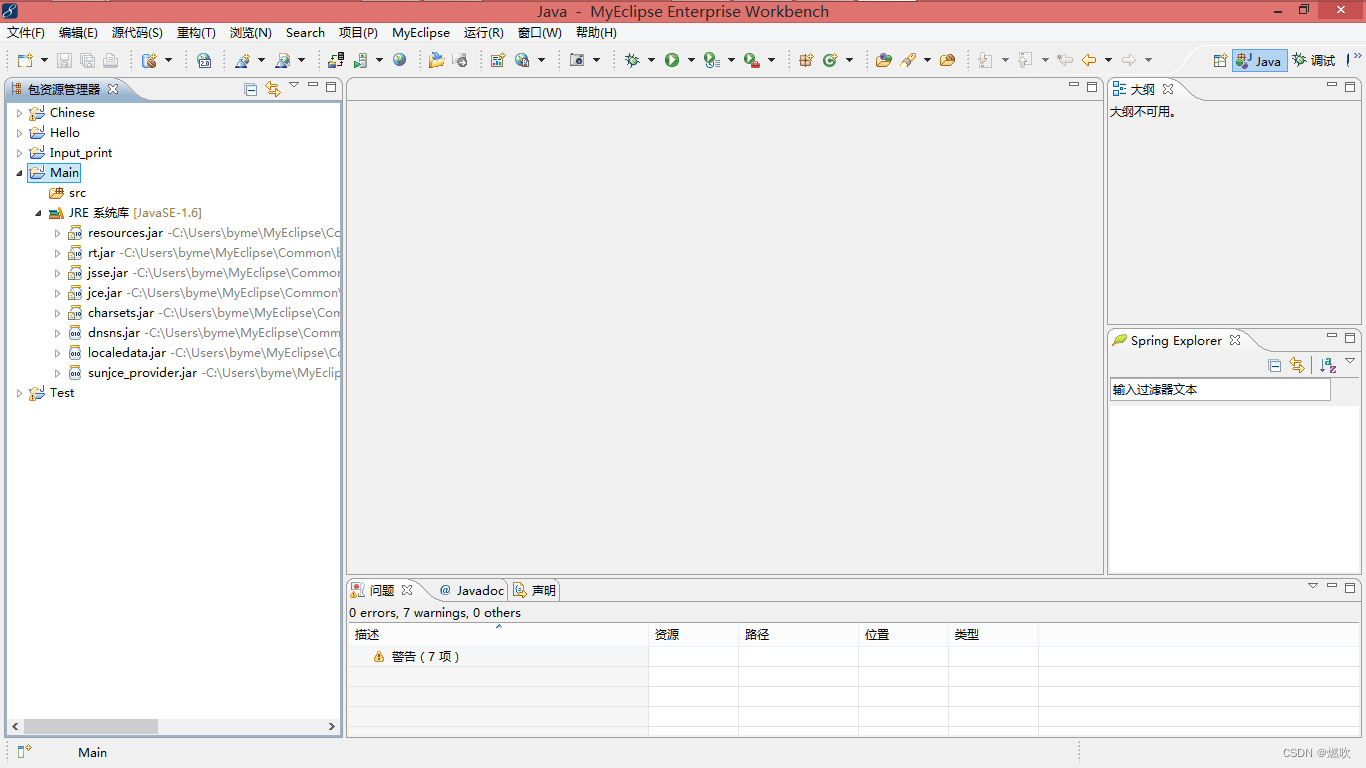Click the 类型 column header
This screenshot has width=1366, height=768.
coord(993,635)
